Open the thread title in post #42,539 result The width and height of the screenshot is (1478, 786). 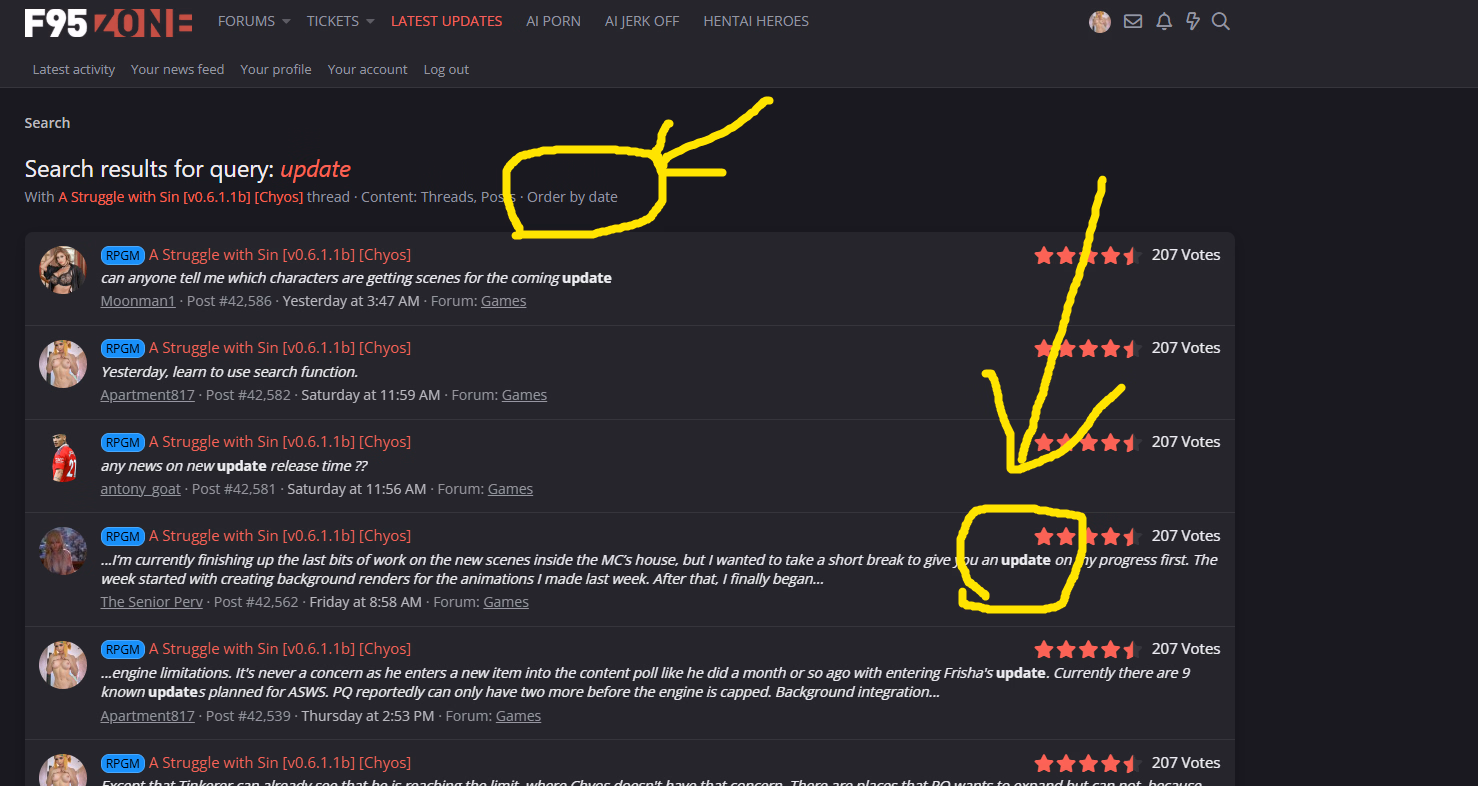(280, 649)
